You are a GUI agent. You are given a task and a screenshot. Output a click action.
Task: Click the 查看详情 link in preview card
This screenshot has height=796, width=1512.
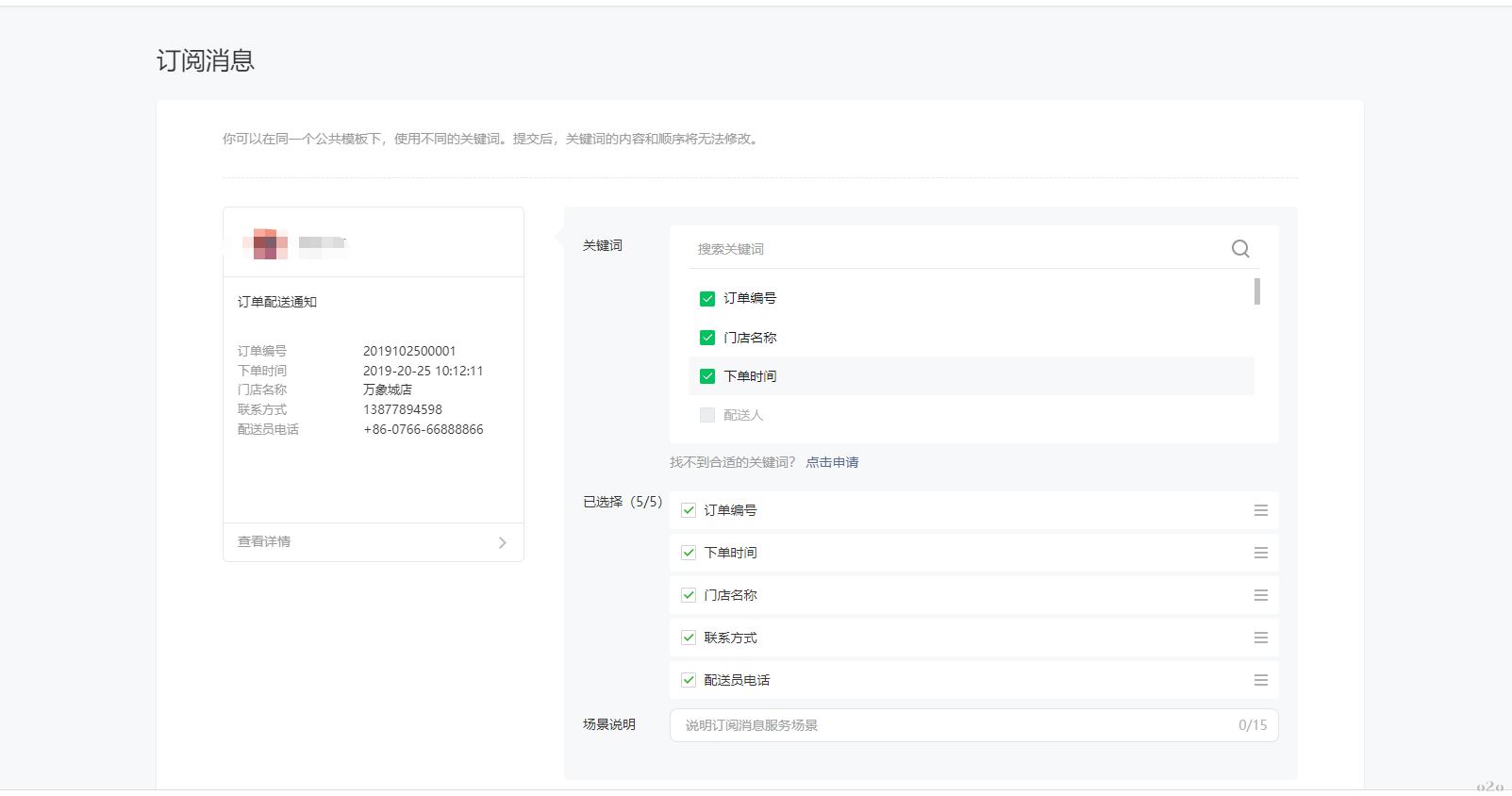(x=264, y=541)
